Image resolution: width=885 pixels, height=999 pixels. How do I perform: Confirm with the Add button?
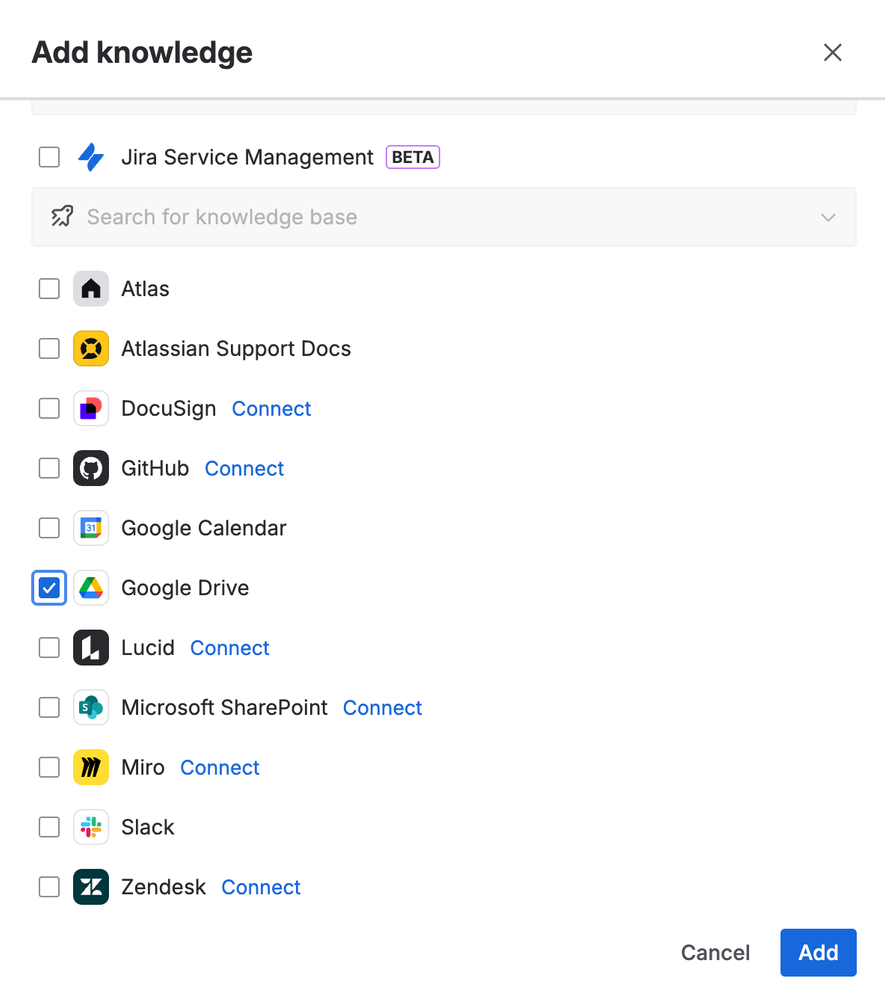[818, 952]
